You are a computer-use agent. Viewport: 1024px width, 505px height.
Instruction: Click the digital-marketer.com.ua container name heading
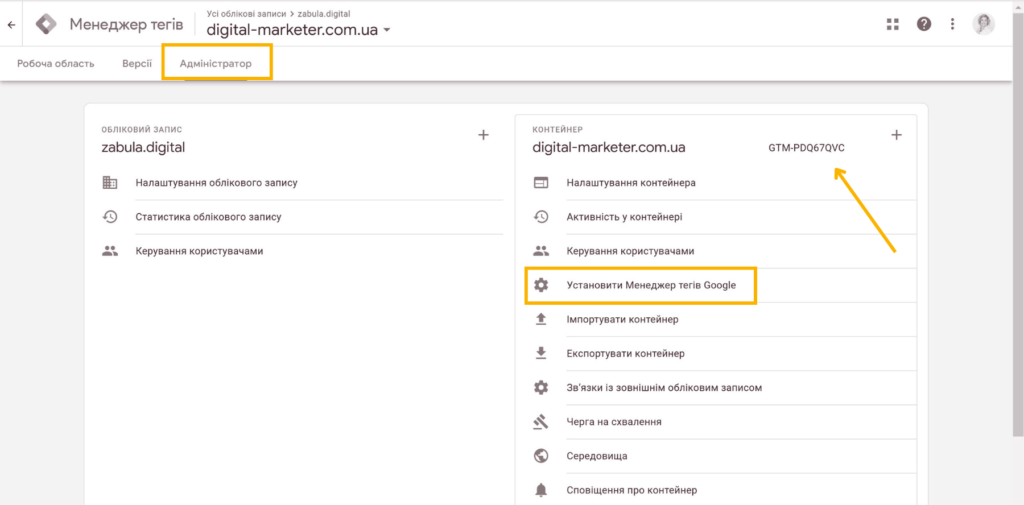(x=609, y=148)
